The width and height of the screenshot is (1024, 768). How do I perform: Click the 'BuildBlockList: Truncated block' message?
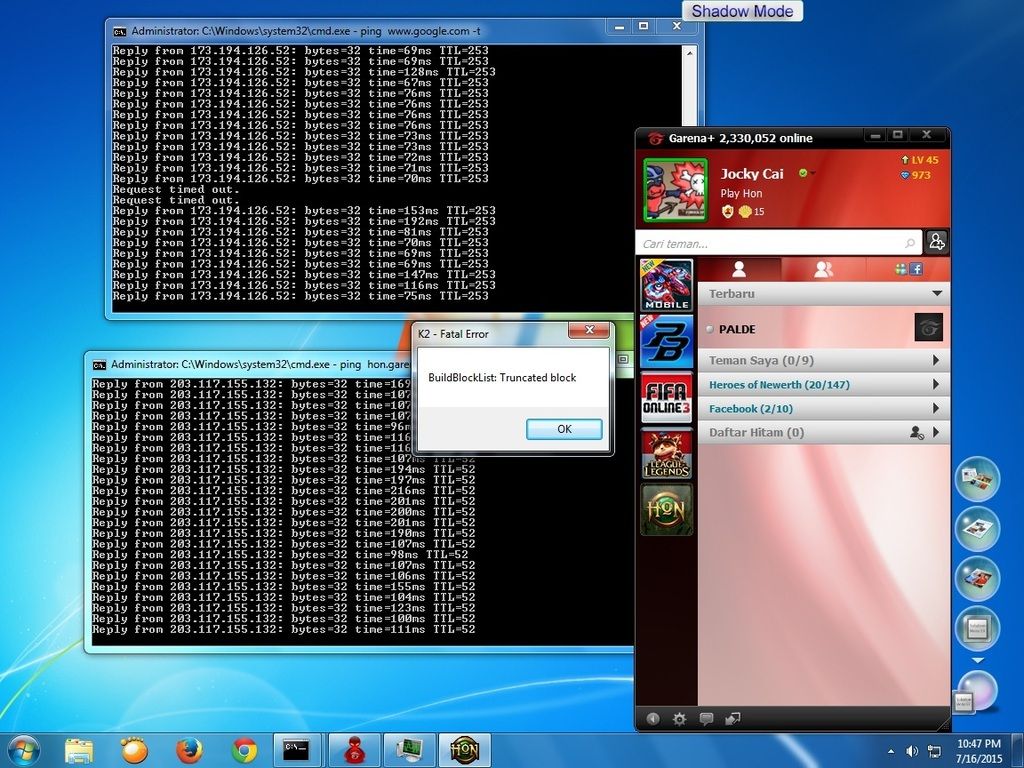(x=502, y=377)
